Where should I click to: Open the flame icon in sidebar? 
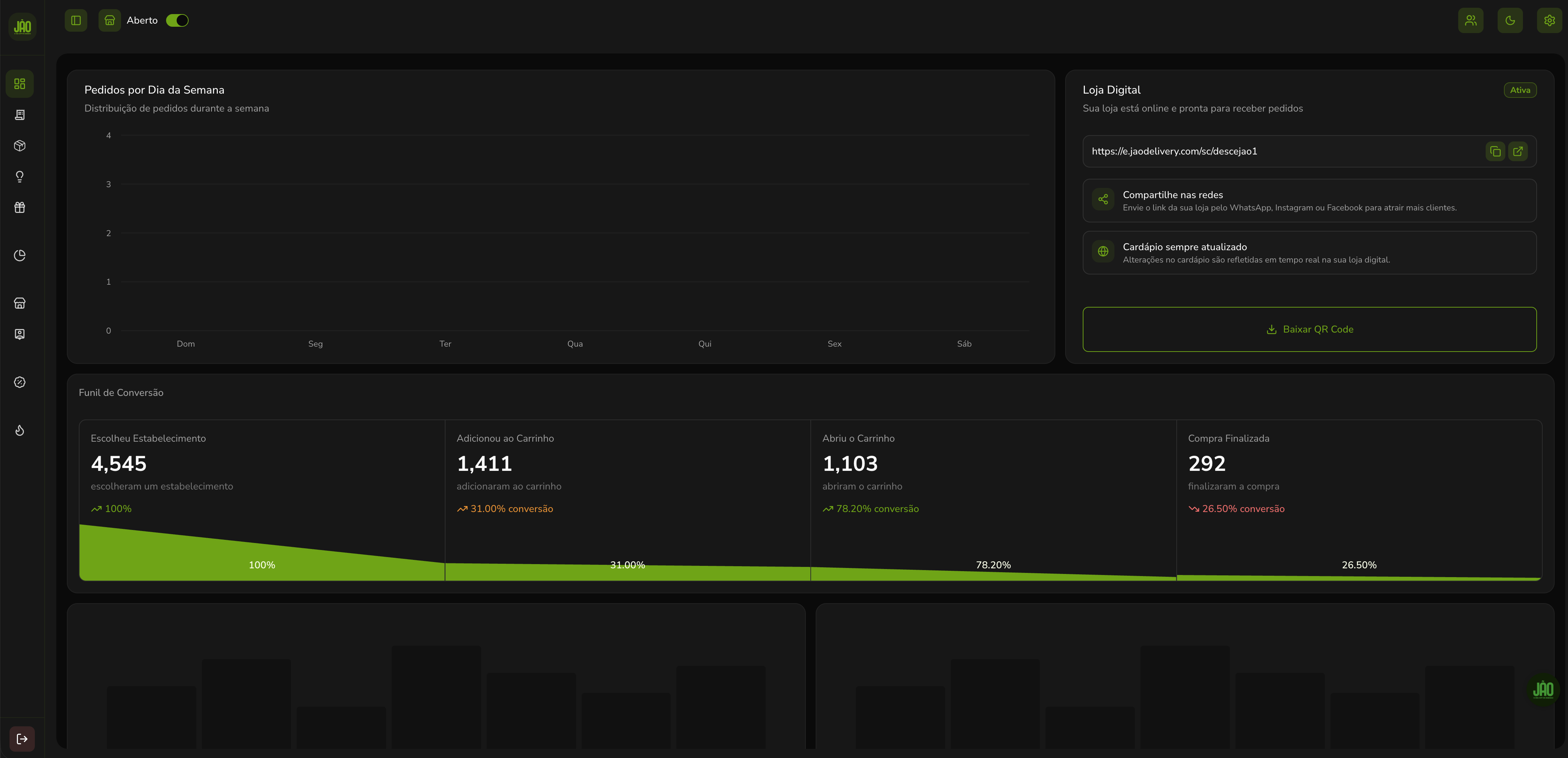[19, 430]
